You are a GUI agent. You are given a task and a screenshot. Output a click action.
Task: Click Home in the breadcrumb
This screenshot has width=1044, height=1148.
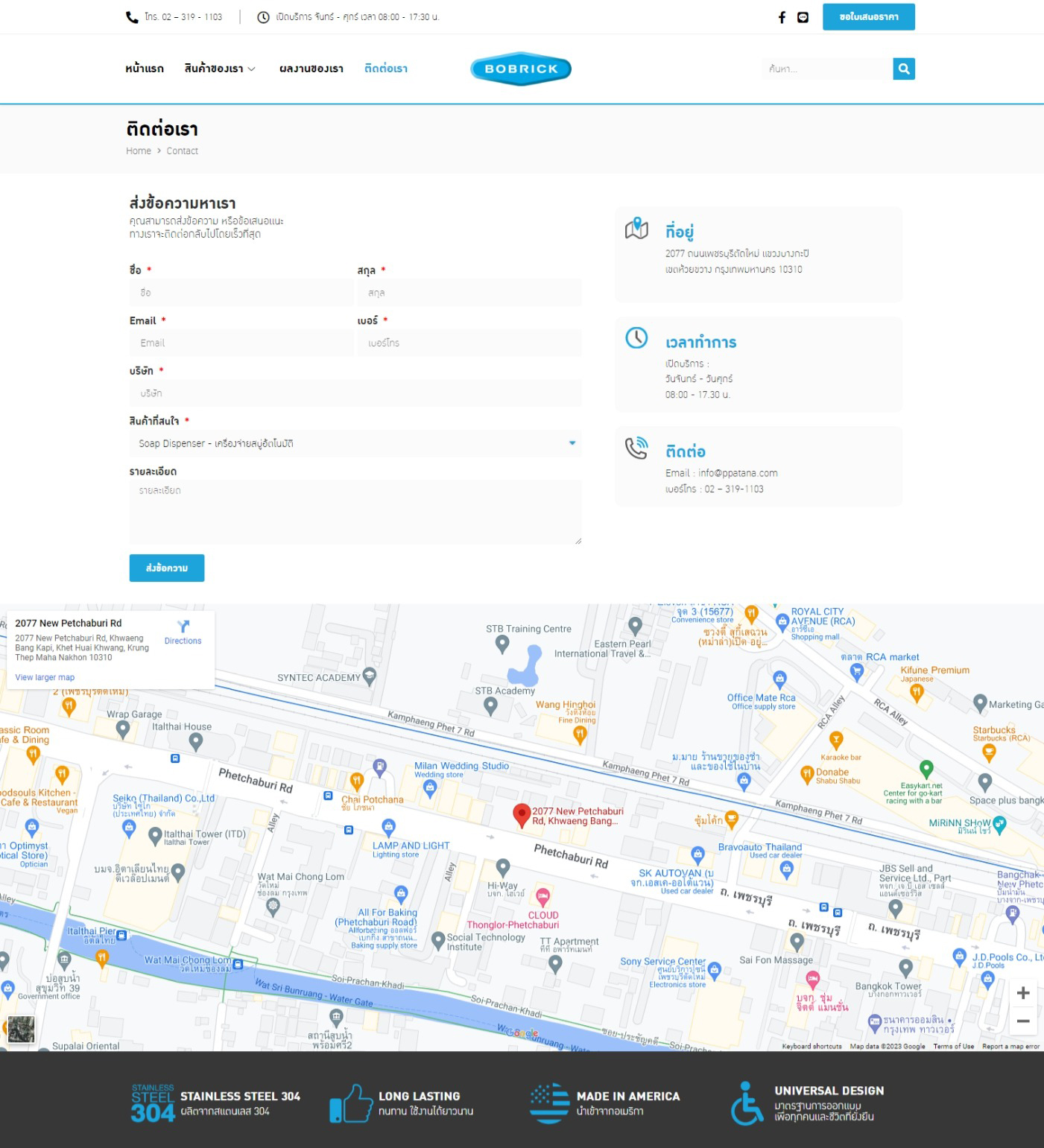[x=139, y=150]
